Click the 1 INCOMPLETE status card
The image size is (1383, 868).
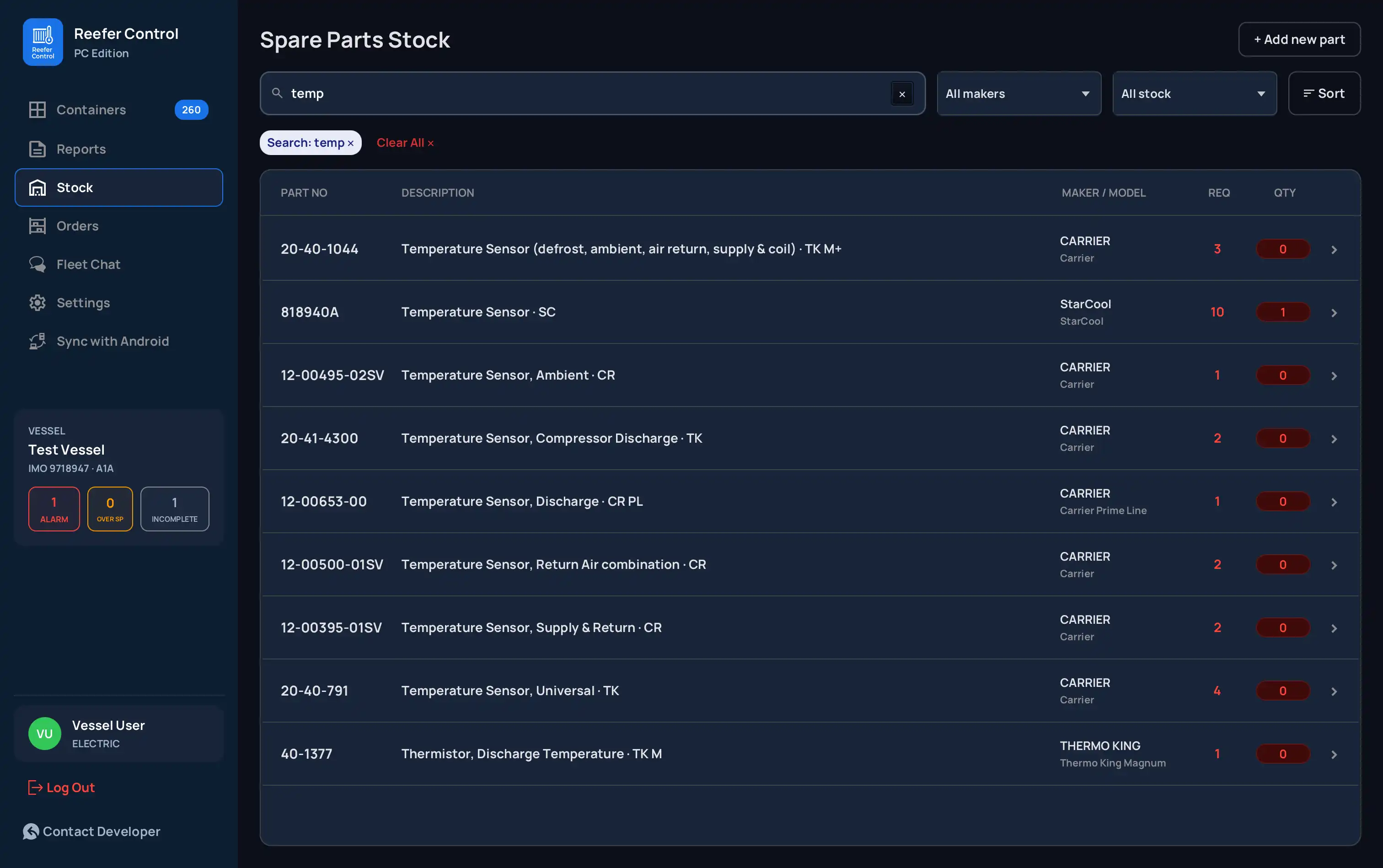pos(175,509)
